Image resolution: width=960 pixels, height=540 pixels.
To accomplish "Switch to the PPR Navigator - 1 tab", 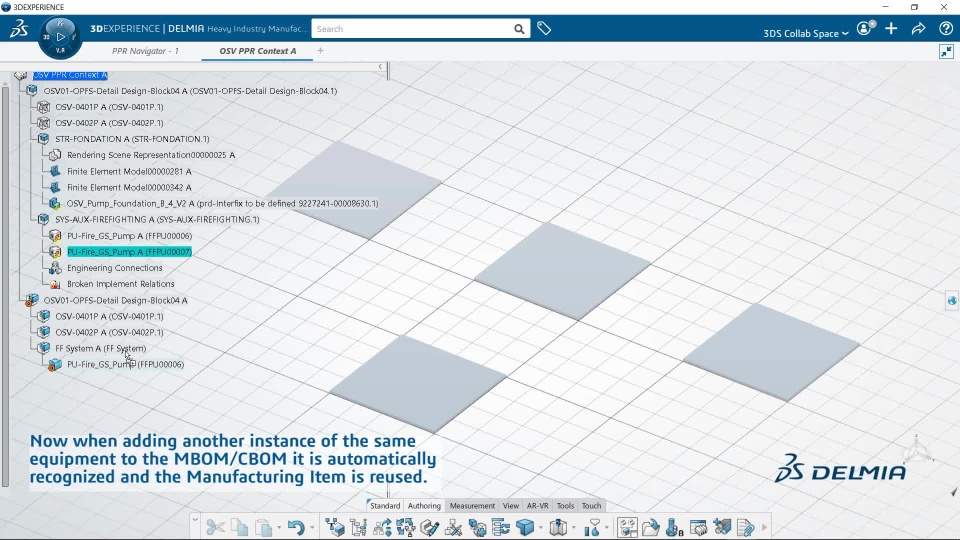I will 145,51.
